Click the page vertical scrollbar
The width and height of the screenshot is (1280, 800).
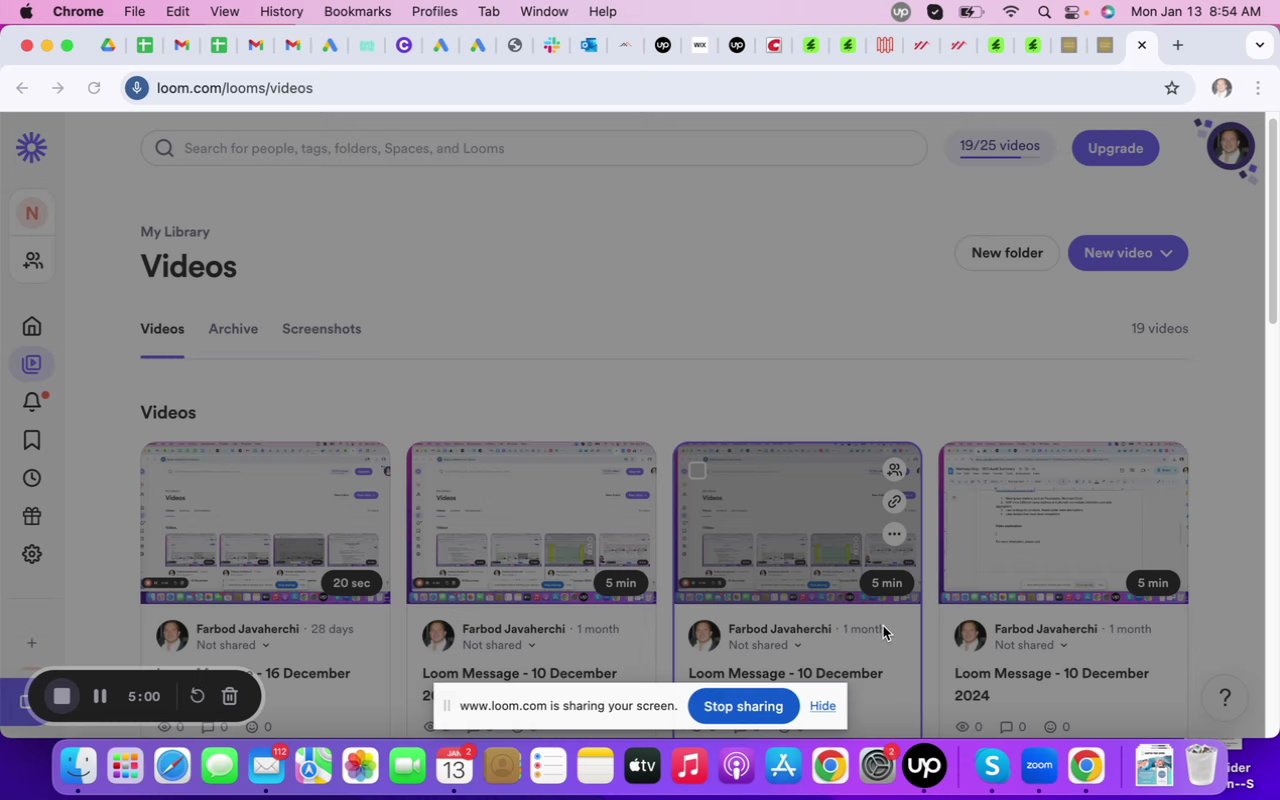click(x=1272, y=220)
